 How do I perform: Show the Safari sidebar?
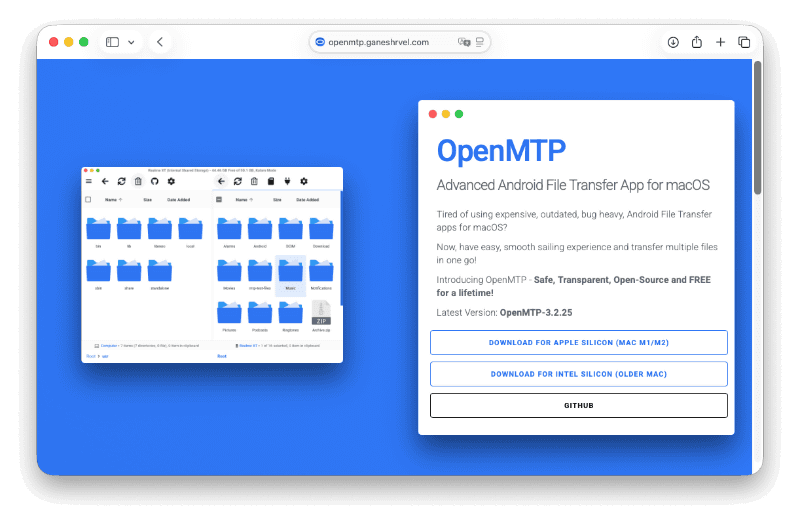(112, 42)
